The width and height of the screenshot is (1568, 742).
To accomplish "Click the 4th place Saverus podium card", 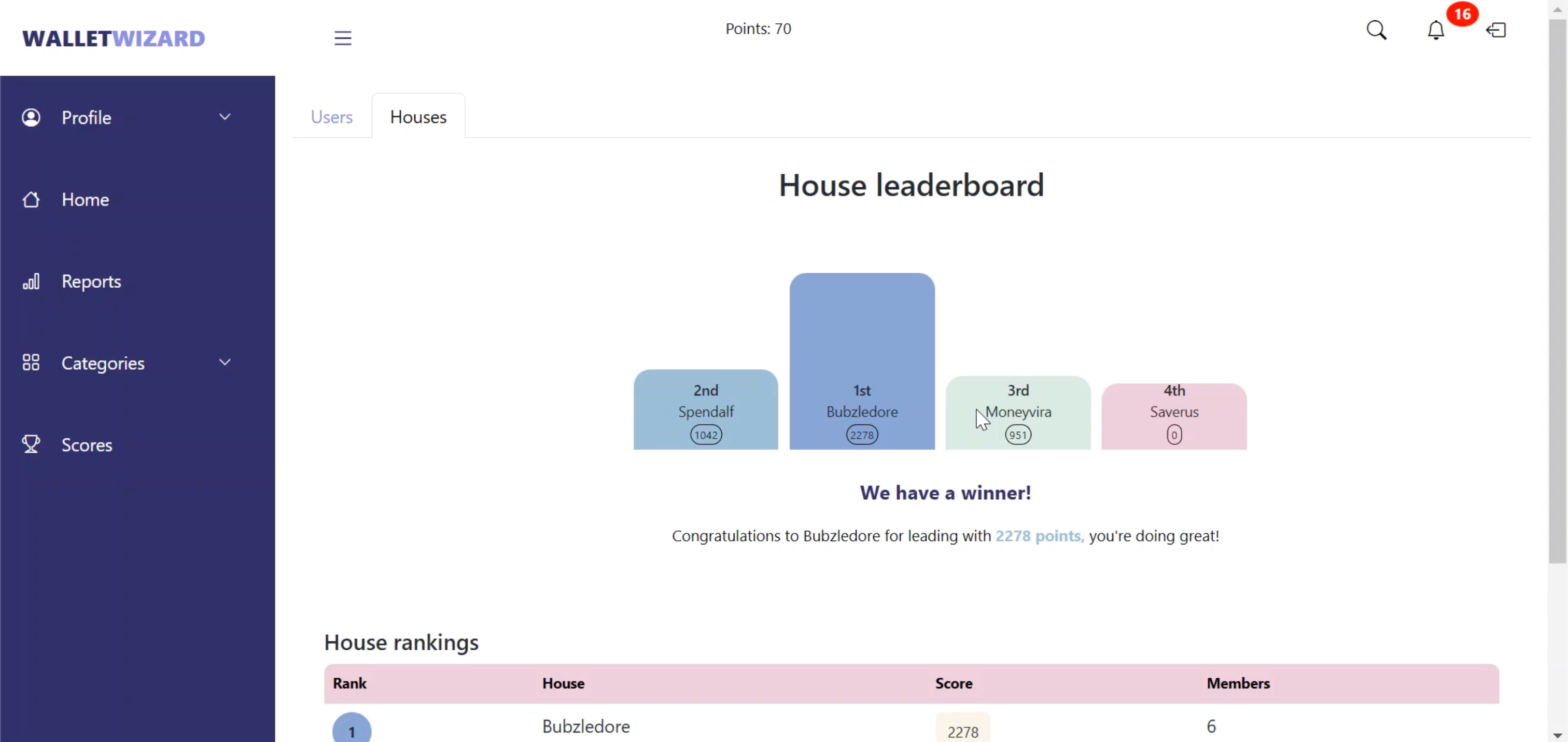I will [x=1173, y=416].
